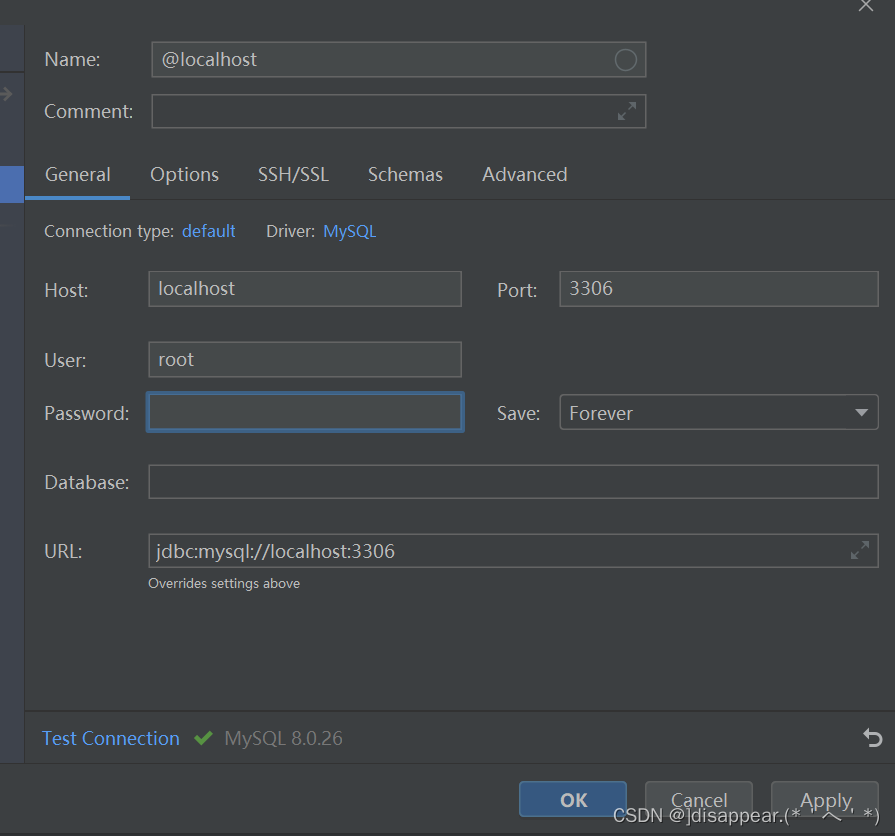The image size is (895, 836).
Task: Select the Schemas tab
Action: pos(405,174)
